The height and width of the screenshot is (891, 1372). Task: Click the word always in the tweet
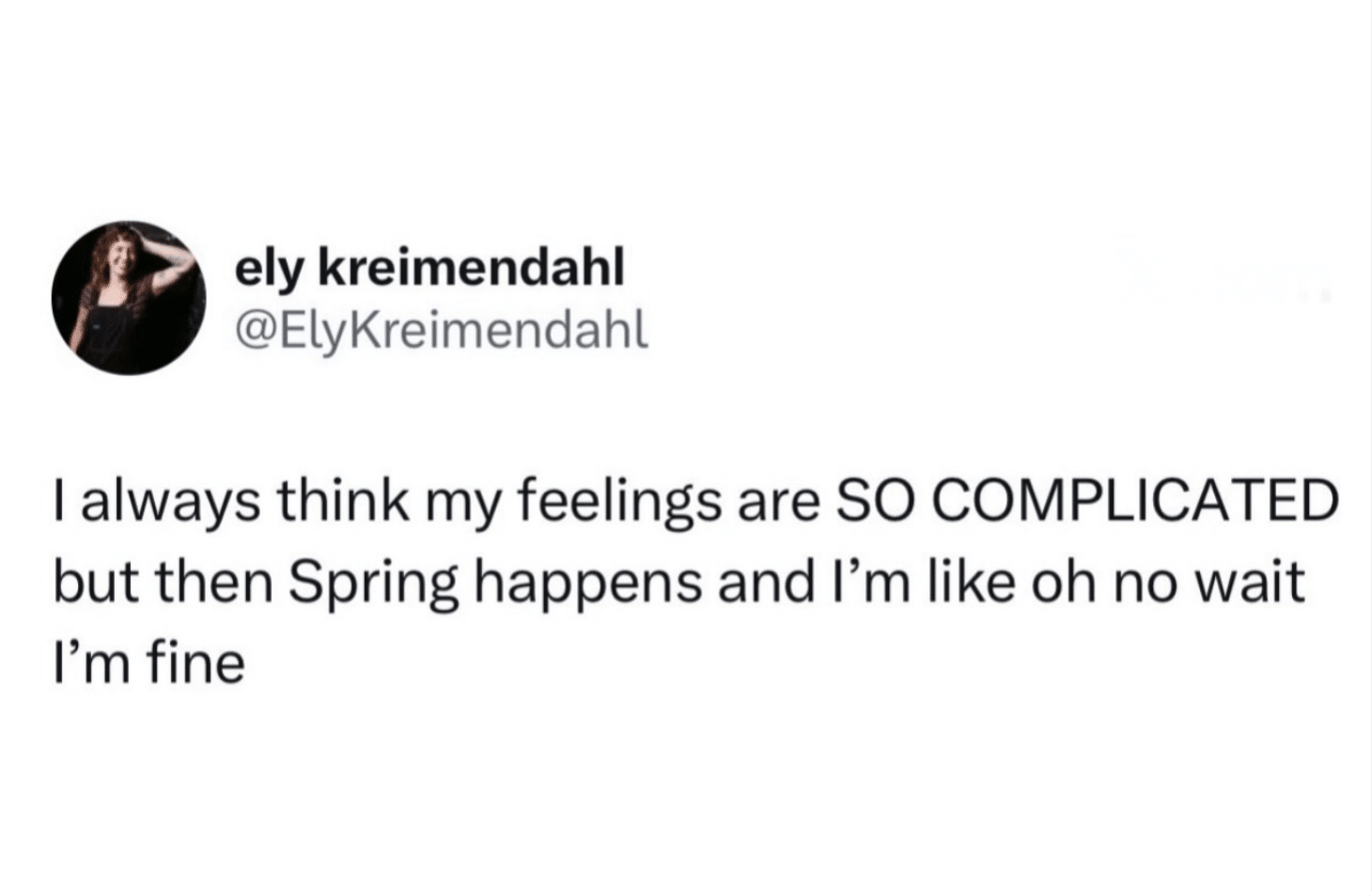(x=164, y=501)
